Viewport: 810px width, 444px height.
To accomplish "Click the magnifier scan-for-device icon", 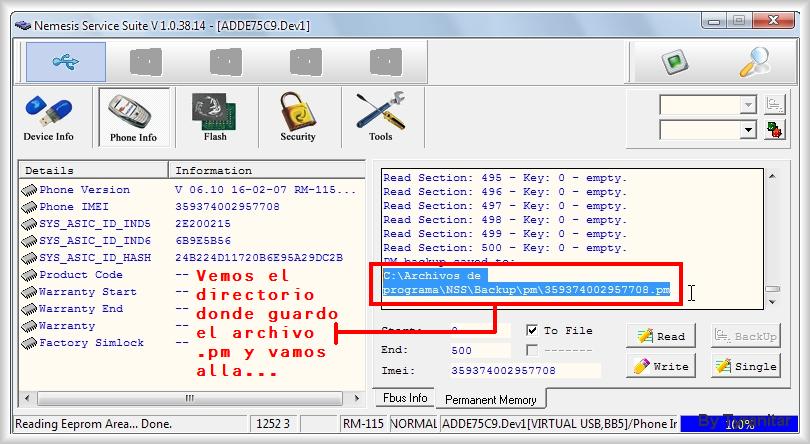I will coord(753,62).
